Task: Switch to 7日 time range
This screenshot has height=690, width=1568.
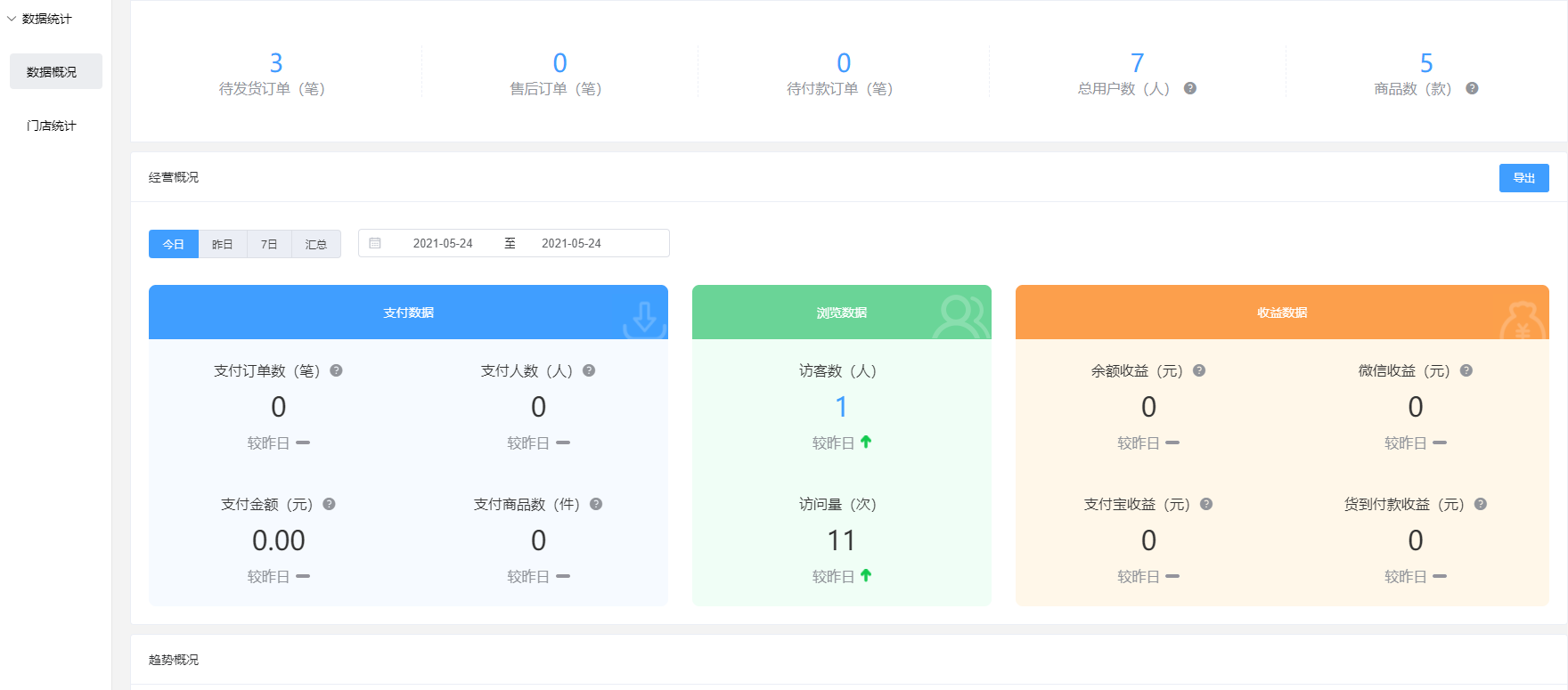Action: (x=269, y=244)
